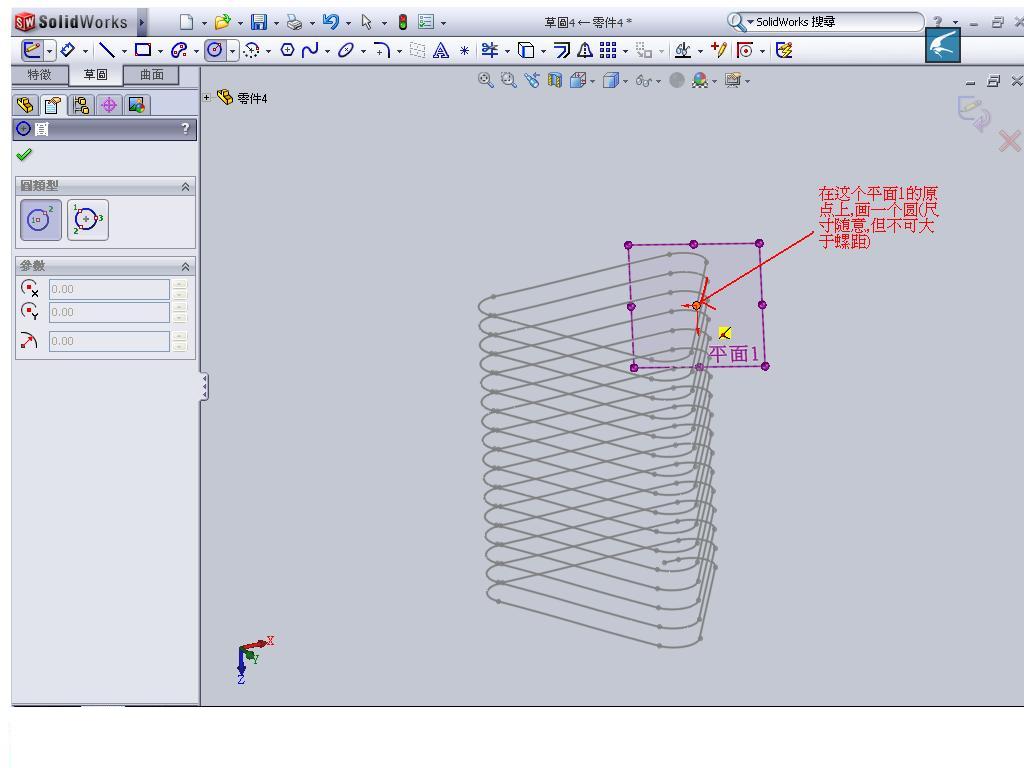Select the Arc sketch tool
The width and height of the screenshot is (1024, 768).
tap(251, 50)
